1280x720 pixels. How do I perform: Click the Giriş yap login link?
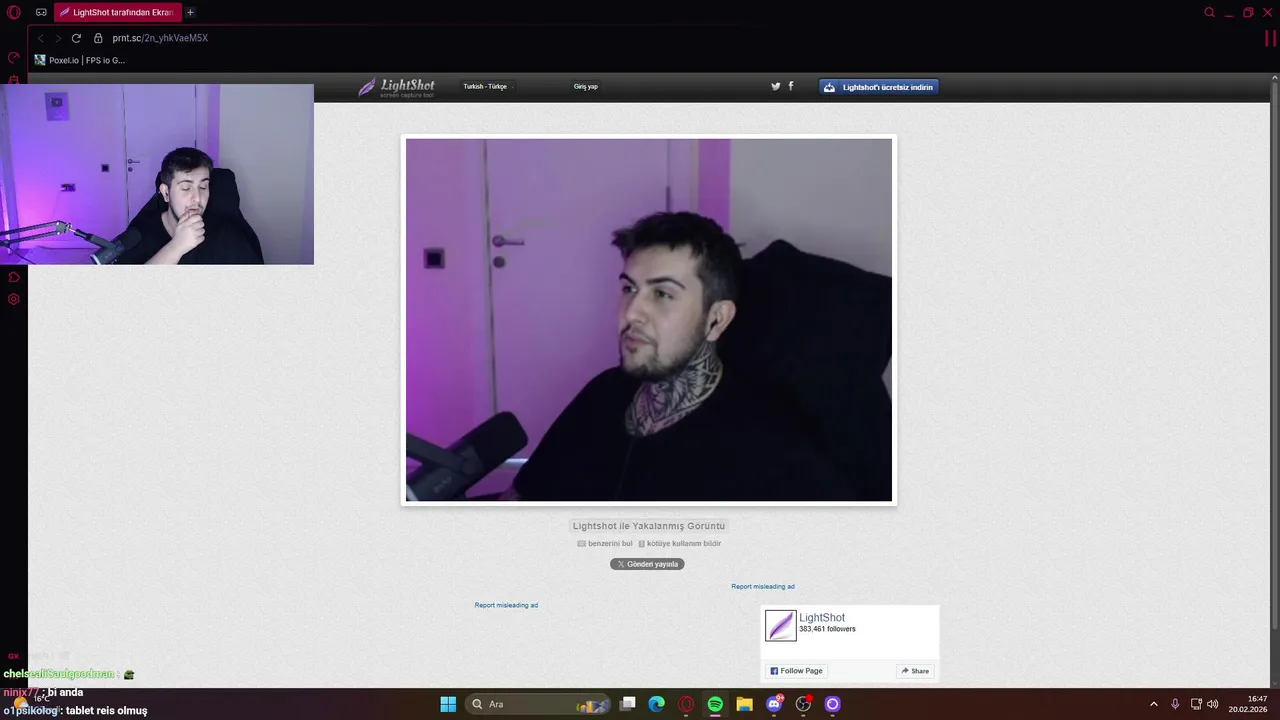[585, 87]
